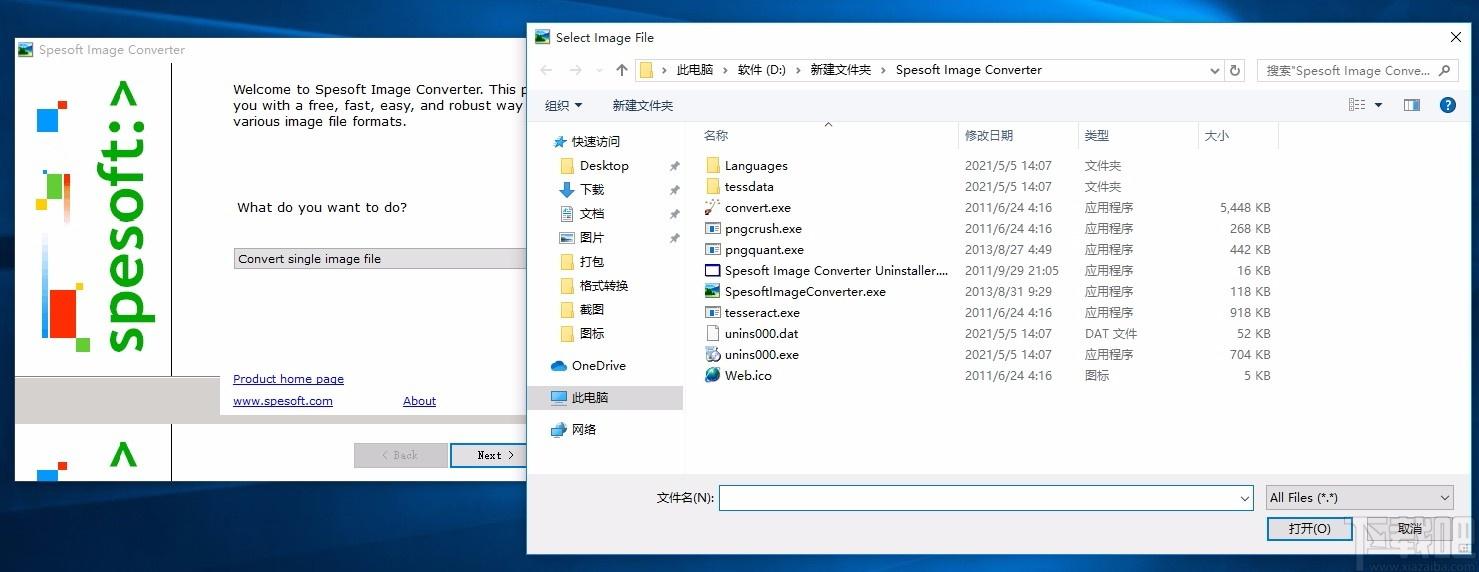
Task: Click the Back navigation arrow in file dialog
Action: [x=546, y=70]
